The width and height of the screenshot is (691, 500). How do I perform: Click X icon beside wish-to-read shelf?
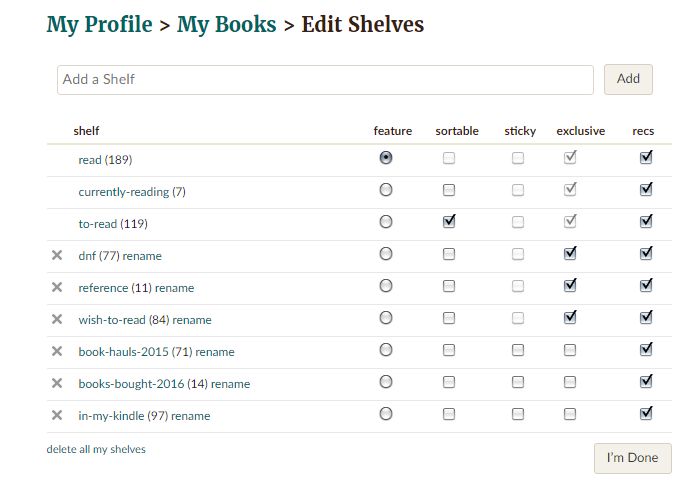coord(57,319)
